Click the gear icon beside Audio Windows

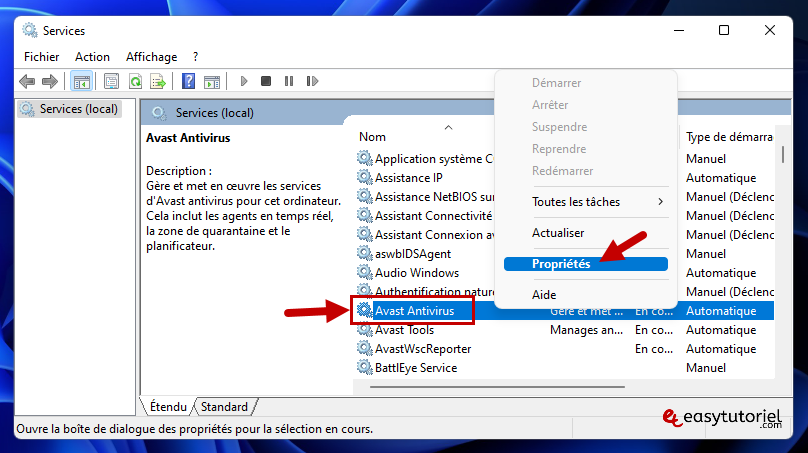364,272
